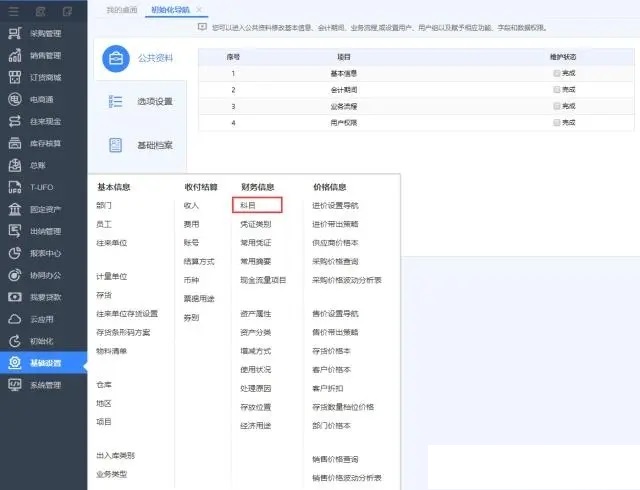Open 往来现金 icon in sidebar
640x490 pixels.
15,121
